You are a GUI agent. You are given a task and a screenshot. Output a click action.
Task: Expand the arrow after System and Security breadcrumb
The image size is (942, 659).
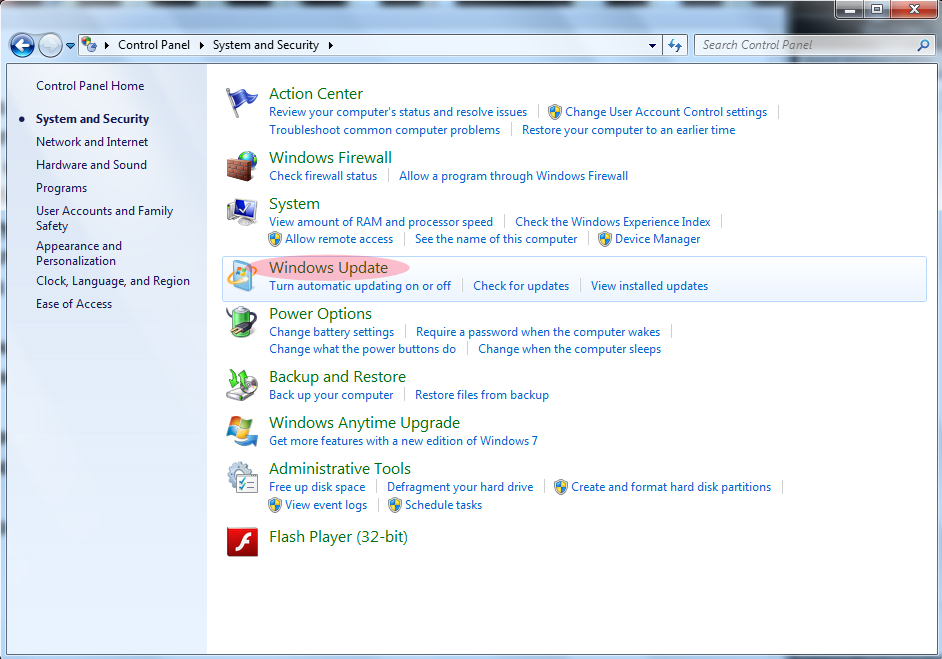coord(330,45)
